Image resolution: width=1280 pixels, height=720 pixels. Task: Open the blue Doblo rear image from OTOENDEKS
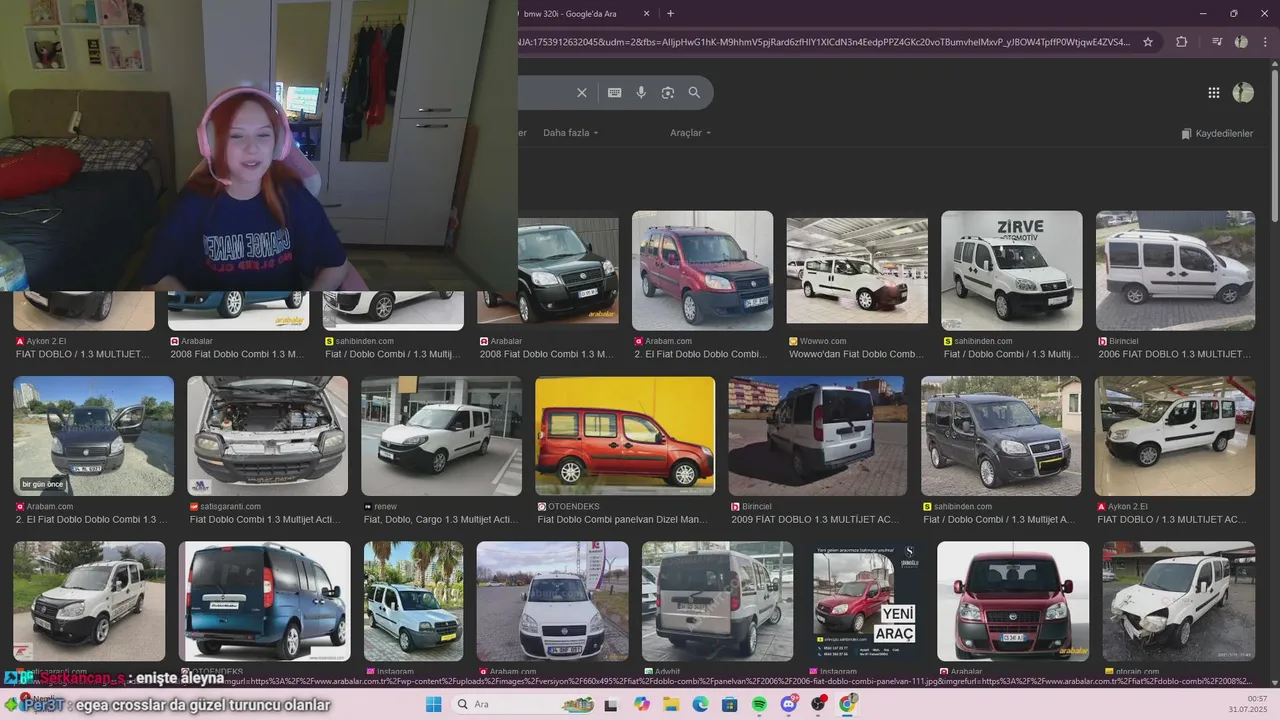(x=264, y=601)
